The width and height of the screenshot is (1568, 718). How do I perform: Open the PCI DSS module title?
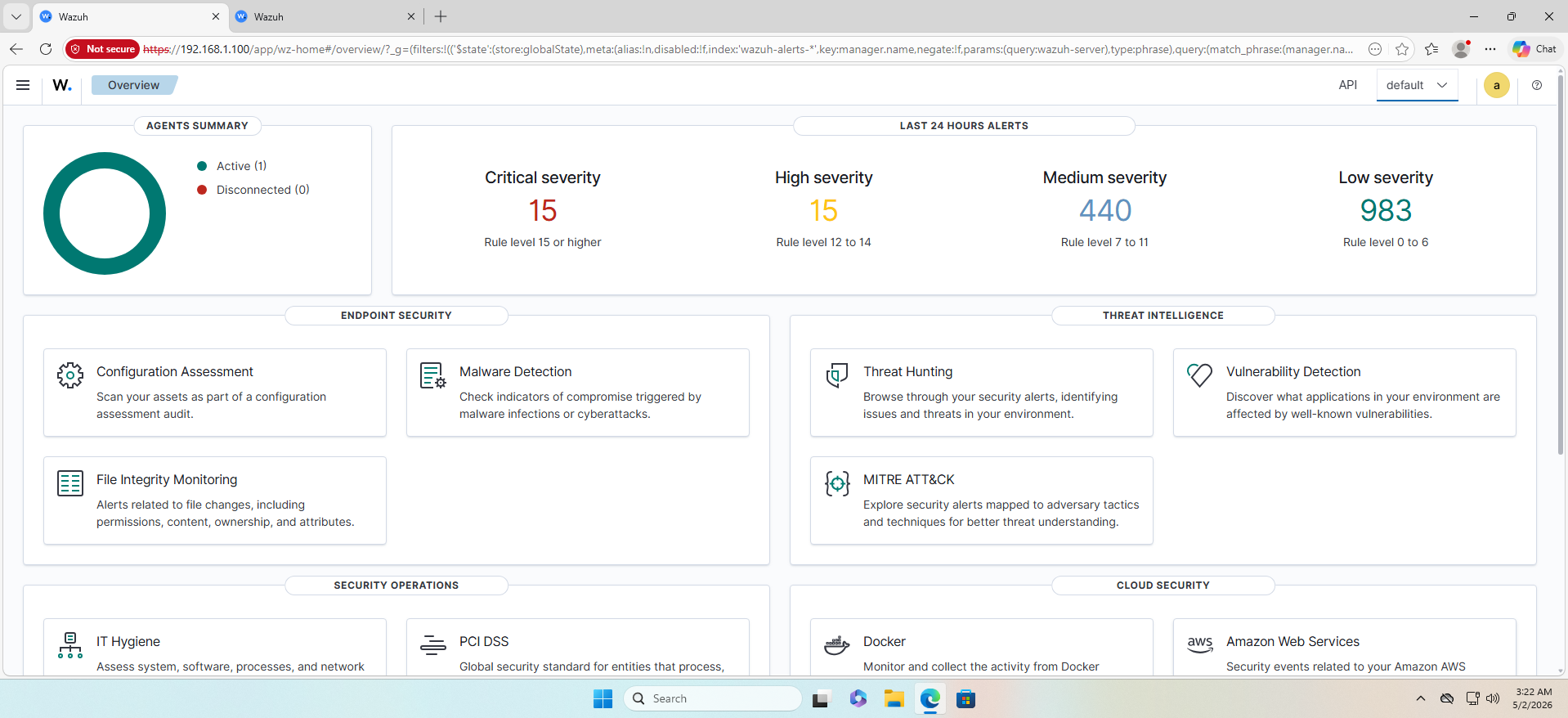point(484,642)
